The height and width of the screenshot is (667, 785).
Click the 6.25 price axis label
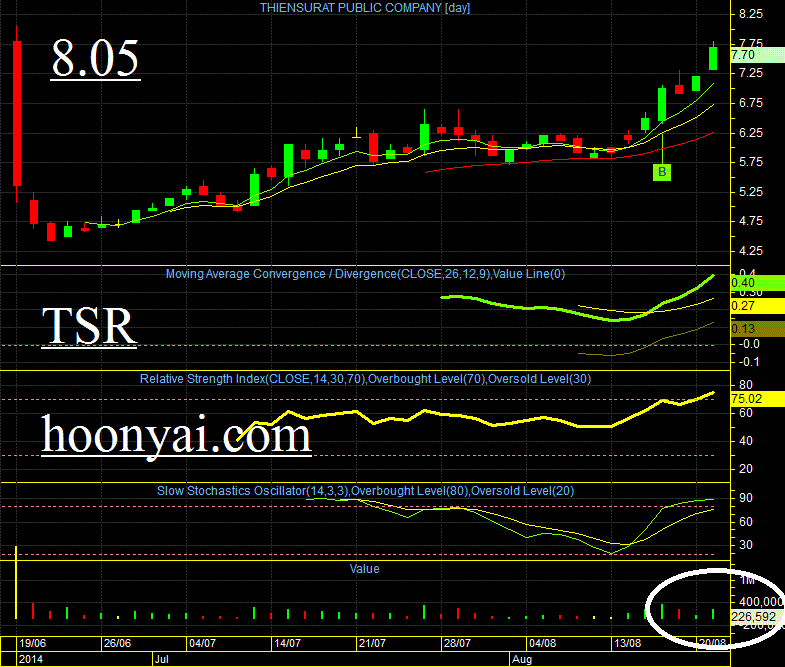[751, 133]
